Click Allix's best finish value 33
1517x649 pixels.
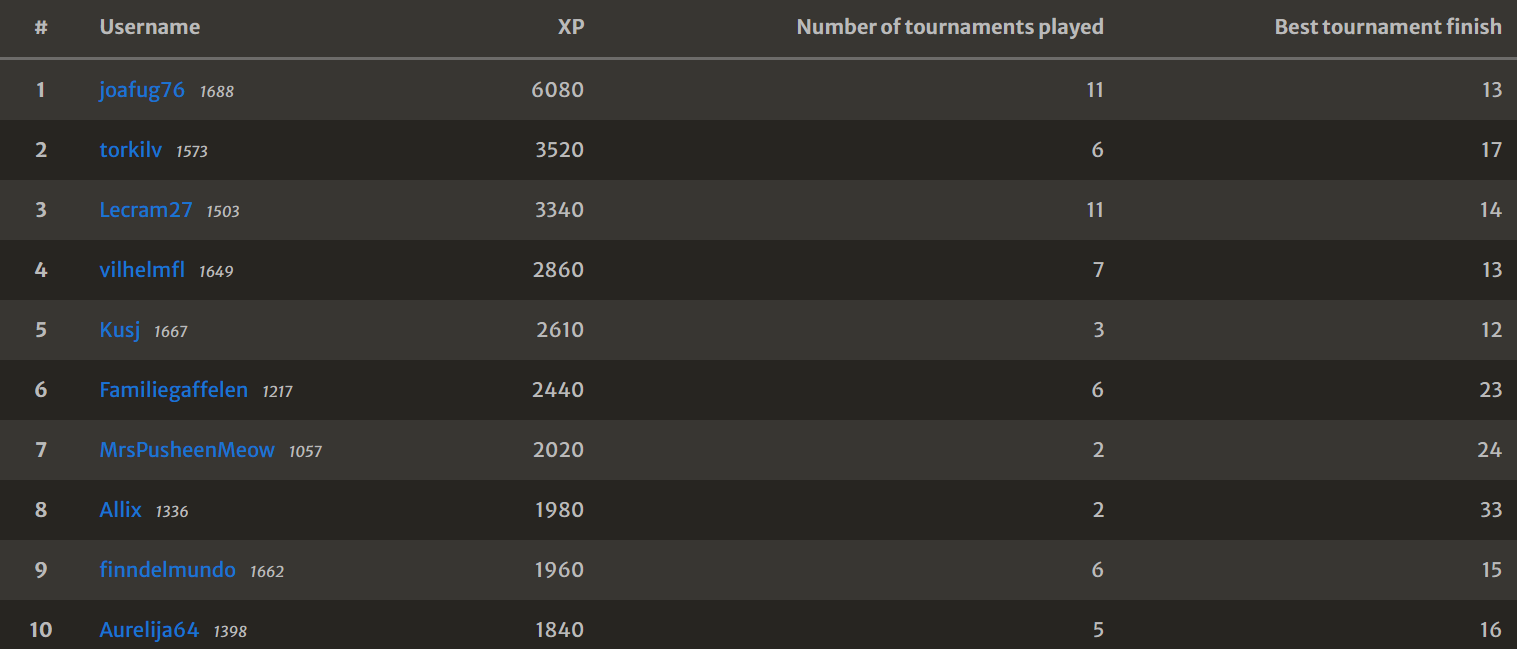[x=1490, y=510]
